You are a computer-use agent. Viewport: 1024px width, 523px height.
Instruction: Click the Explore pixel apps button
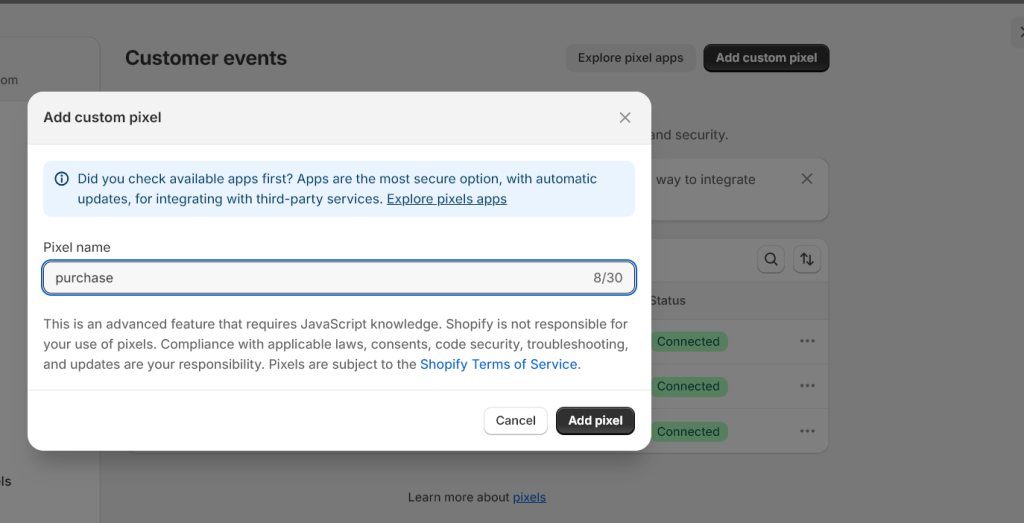(630, 58)
